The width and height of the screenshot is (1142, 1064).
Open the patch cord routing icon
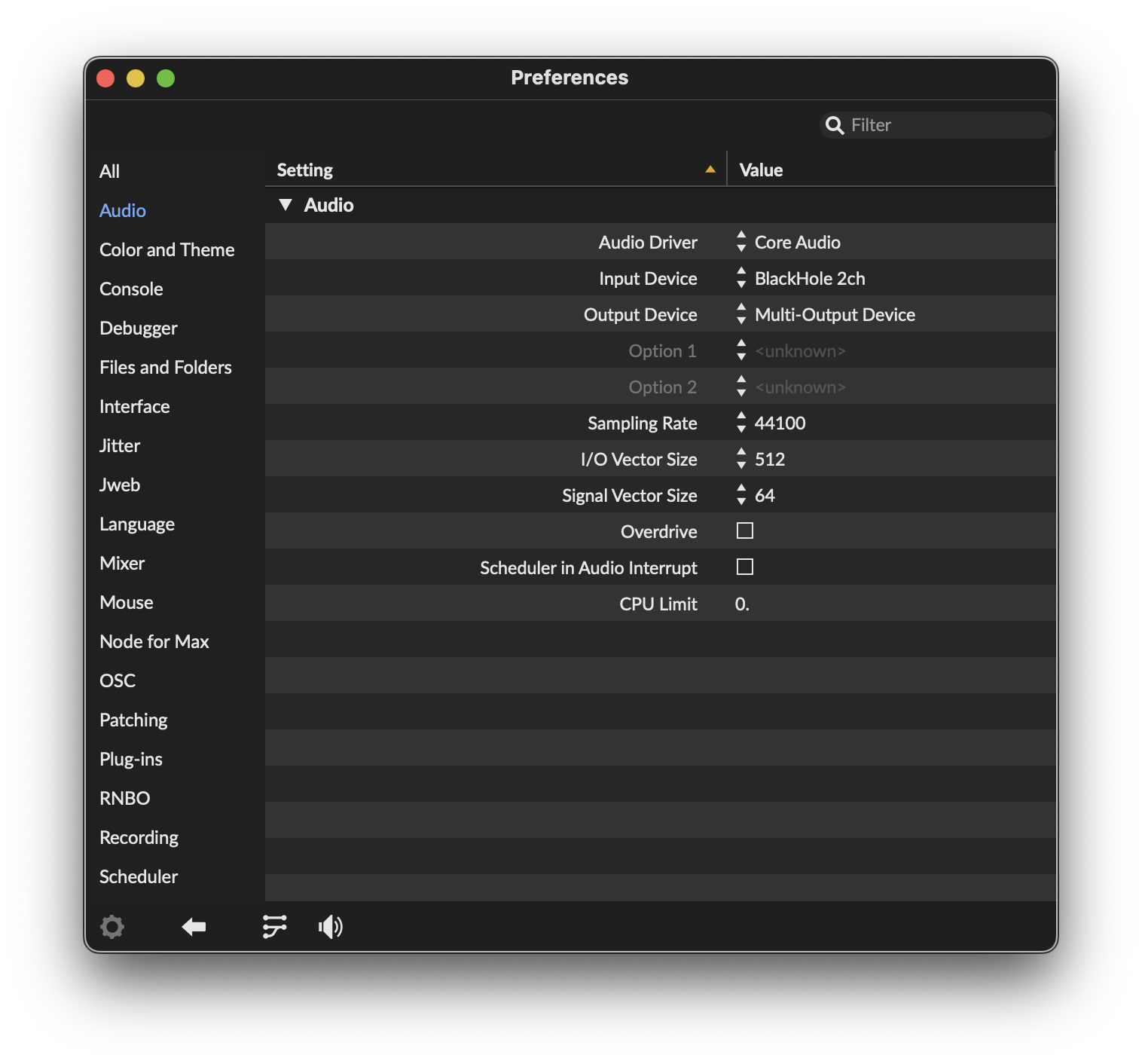click(x=274, y=926)
